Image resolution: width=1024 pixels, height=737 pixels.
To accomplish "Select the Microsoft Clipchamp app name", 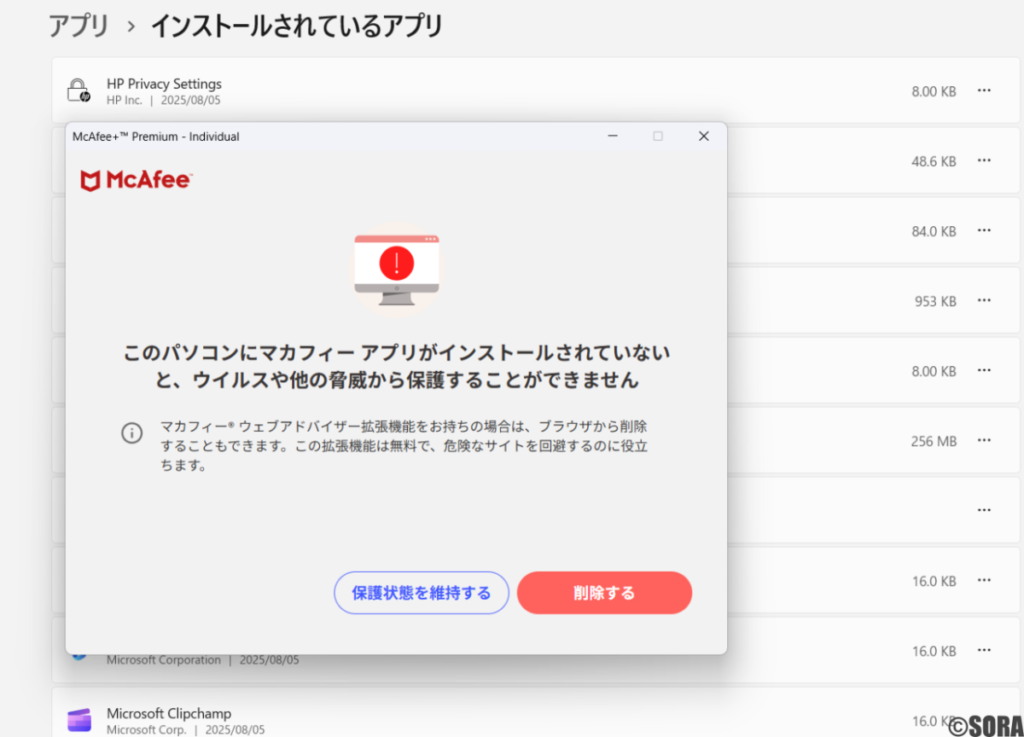I will click(x=169, y=713).
